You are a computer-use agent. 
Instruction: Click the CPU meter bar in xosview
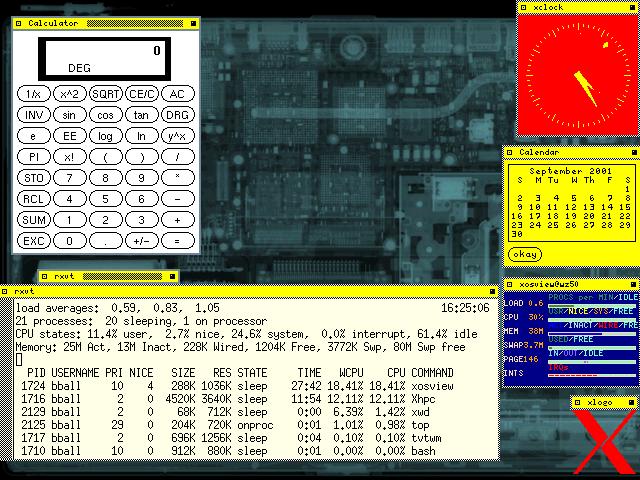pyautogui.click(x=592, y=320)
